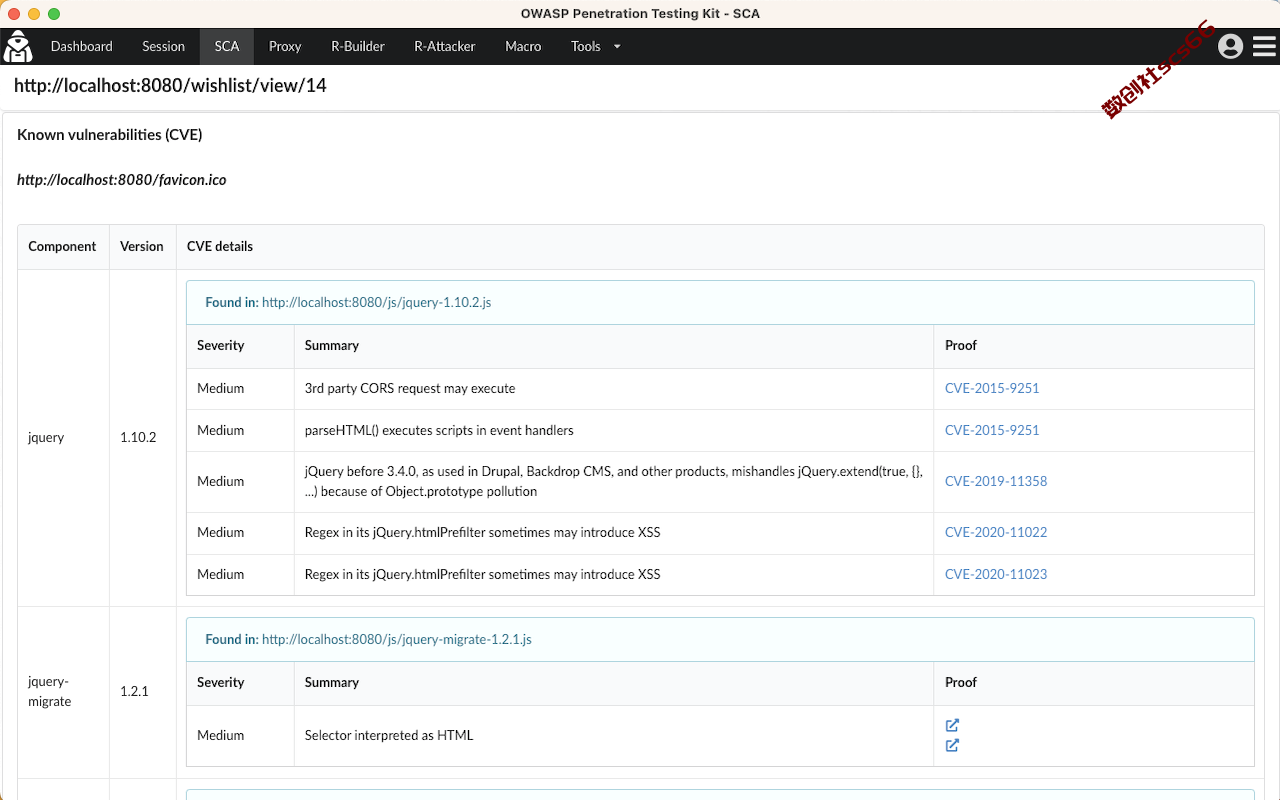Open the CVE-2020-11022 link

click(x=996, y=532)
